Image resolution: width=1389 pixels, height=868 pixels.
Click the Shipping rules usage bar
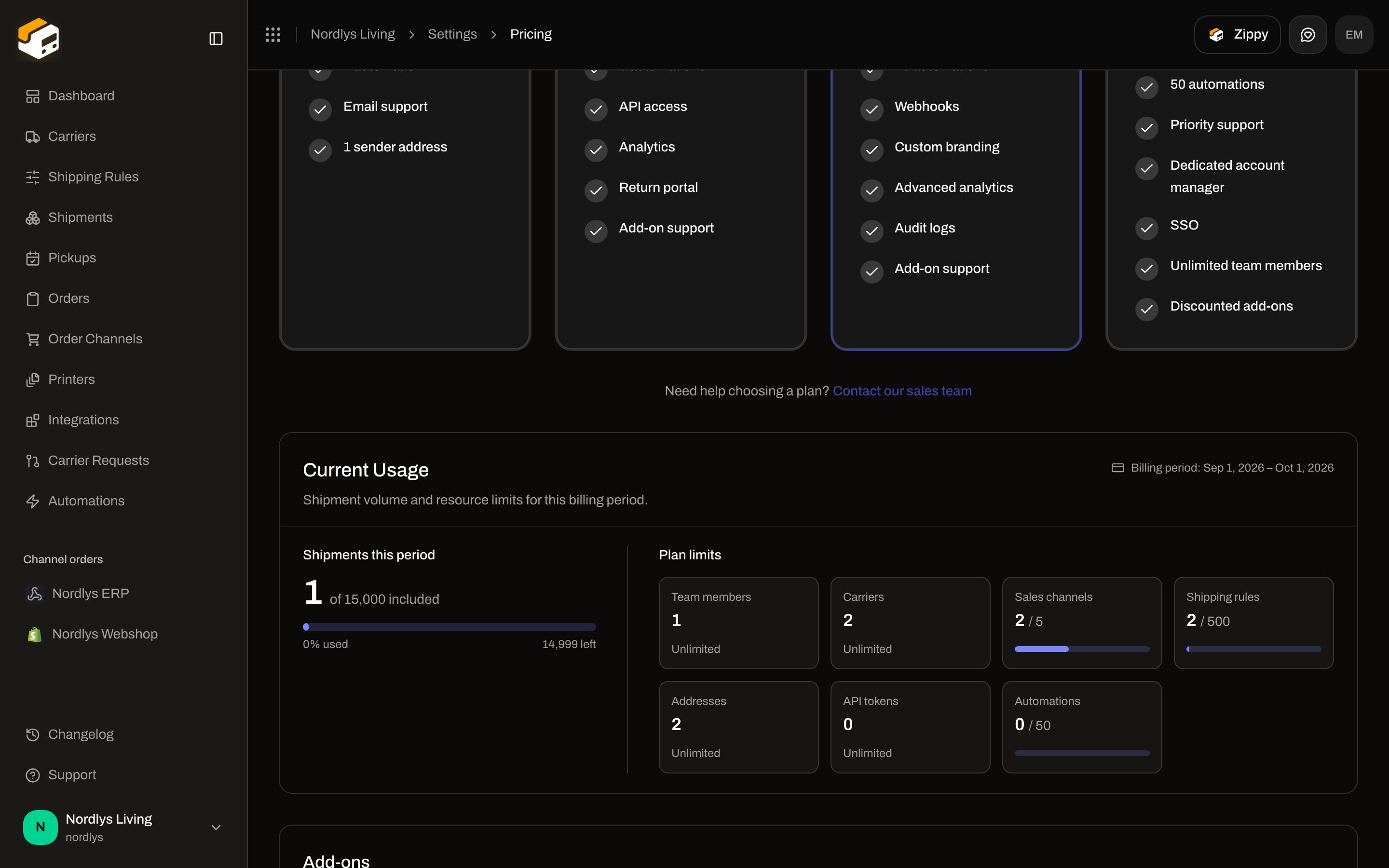(1253, 649)
